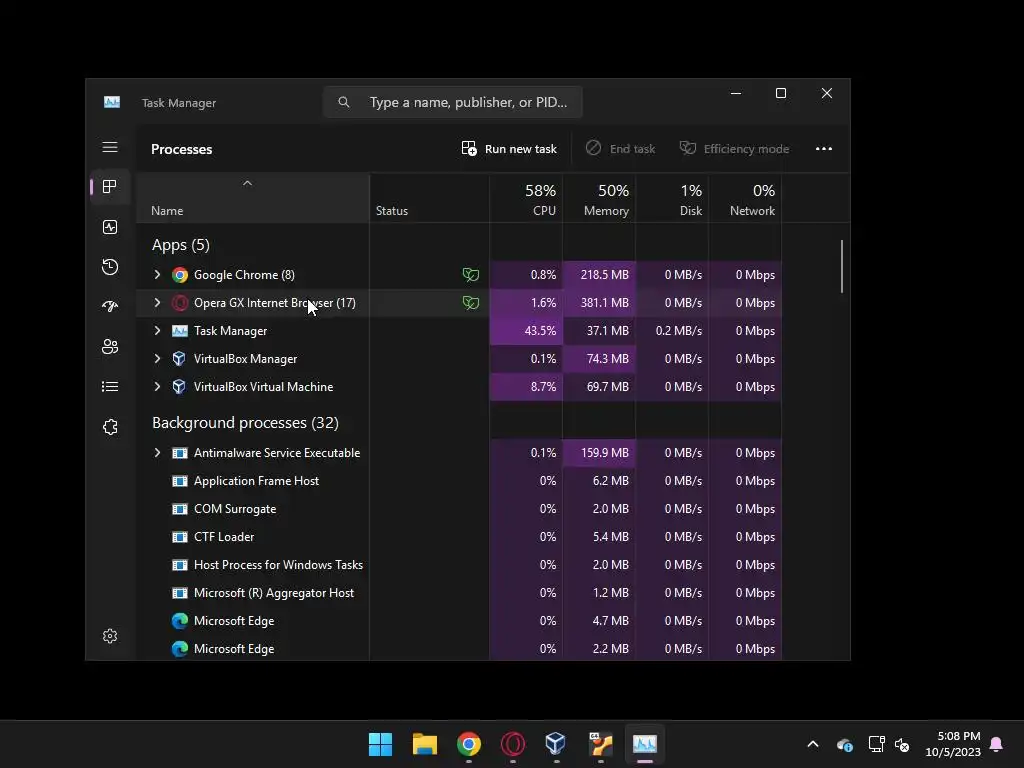Click the muted volume tray icon
1024x768 pixels.
tap(902, 744)
